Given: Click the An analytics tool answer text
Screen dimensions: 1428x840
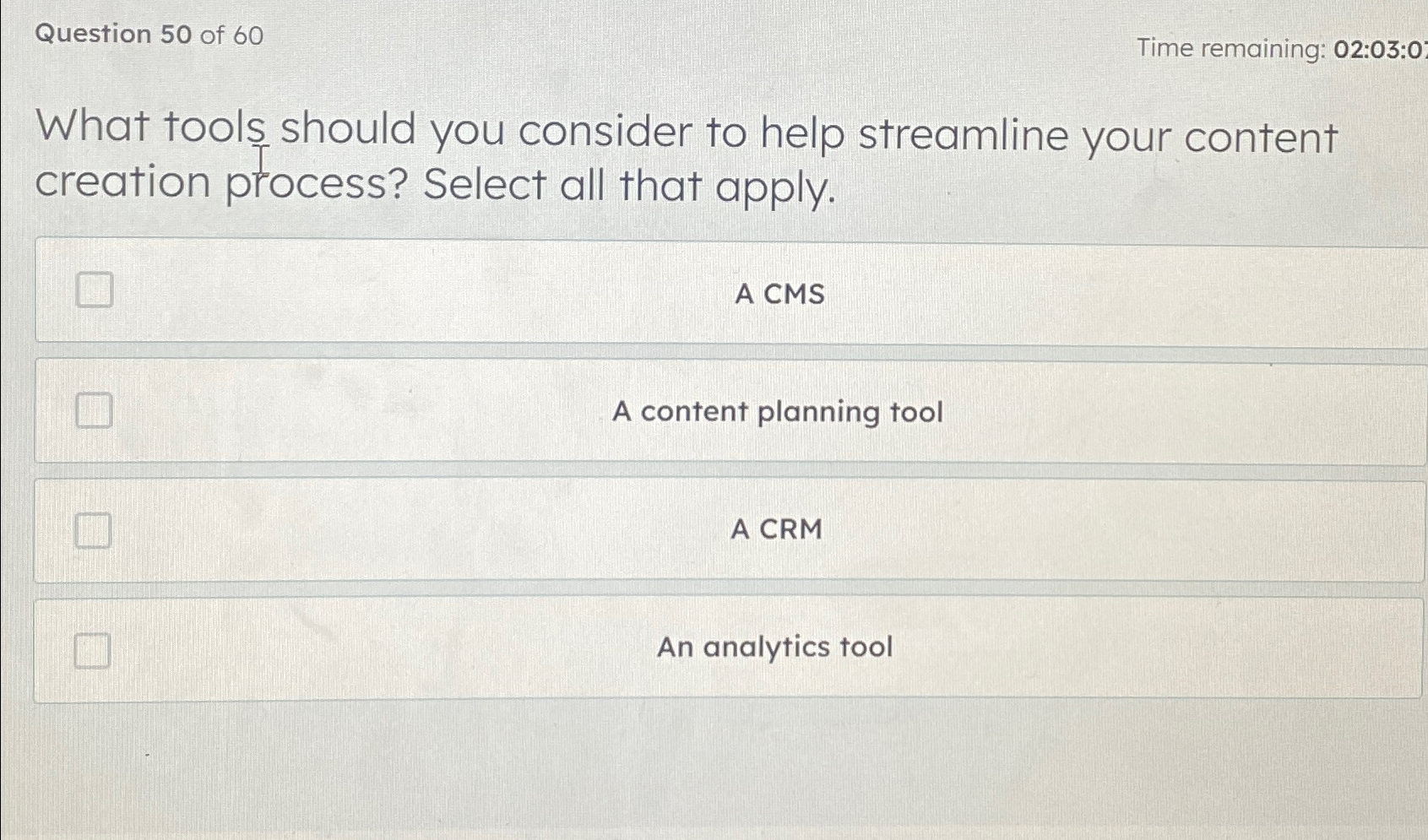Looking at the screenshot, I should tap(775, 647).
